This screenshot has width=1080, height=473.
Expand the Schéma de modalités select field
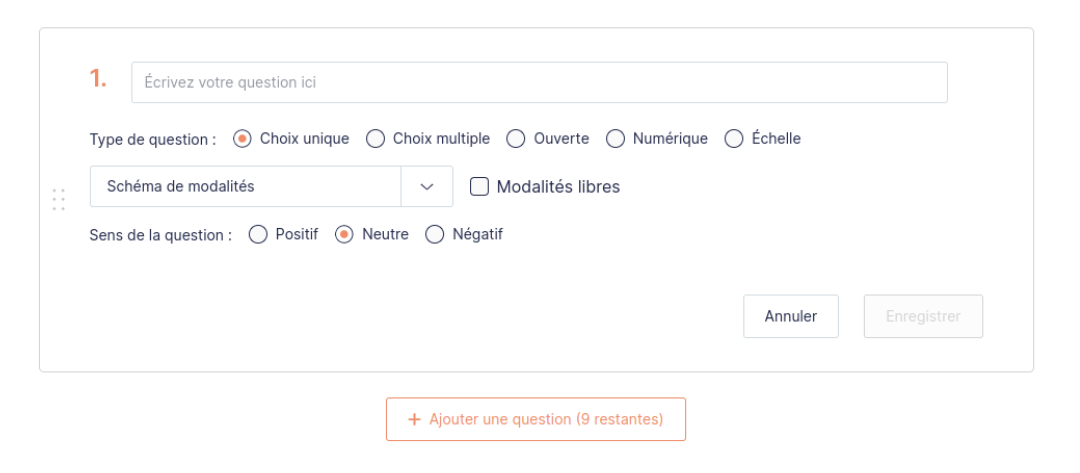[x=245, y=187]
